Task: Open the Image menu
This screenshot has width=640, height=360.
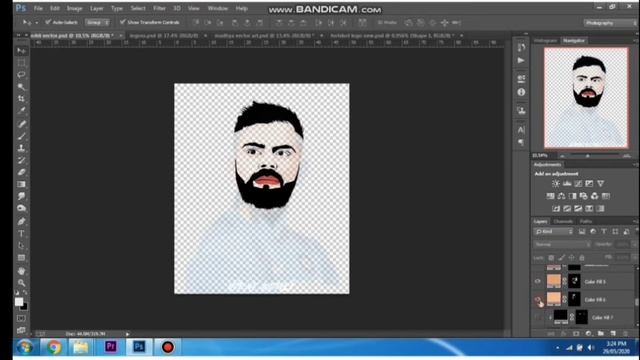Action: (74, 8)
